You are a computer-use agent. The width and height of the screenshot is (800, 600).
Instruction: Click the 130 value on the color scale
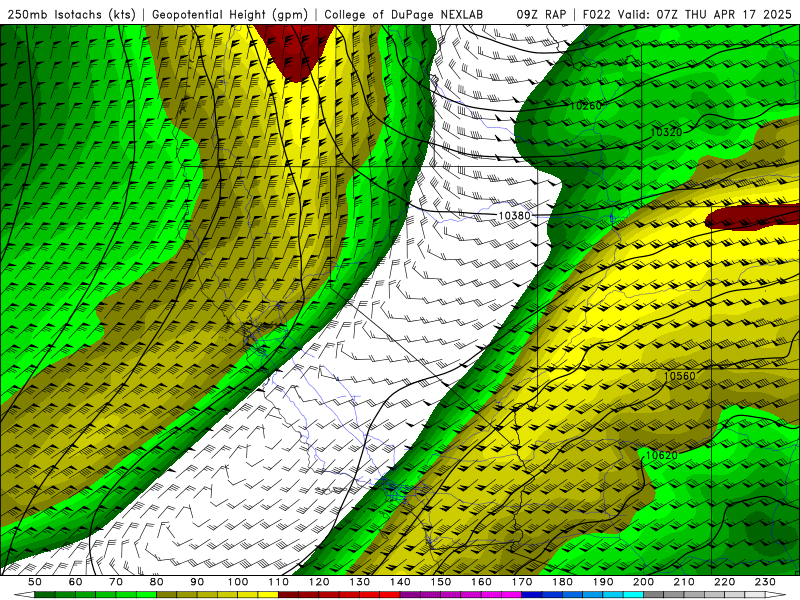360,582
